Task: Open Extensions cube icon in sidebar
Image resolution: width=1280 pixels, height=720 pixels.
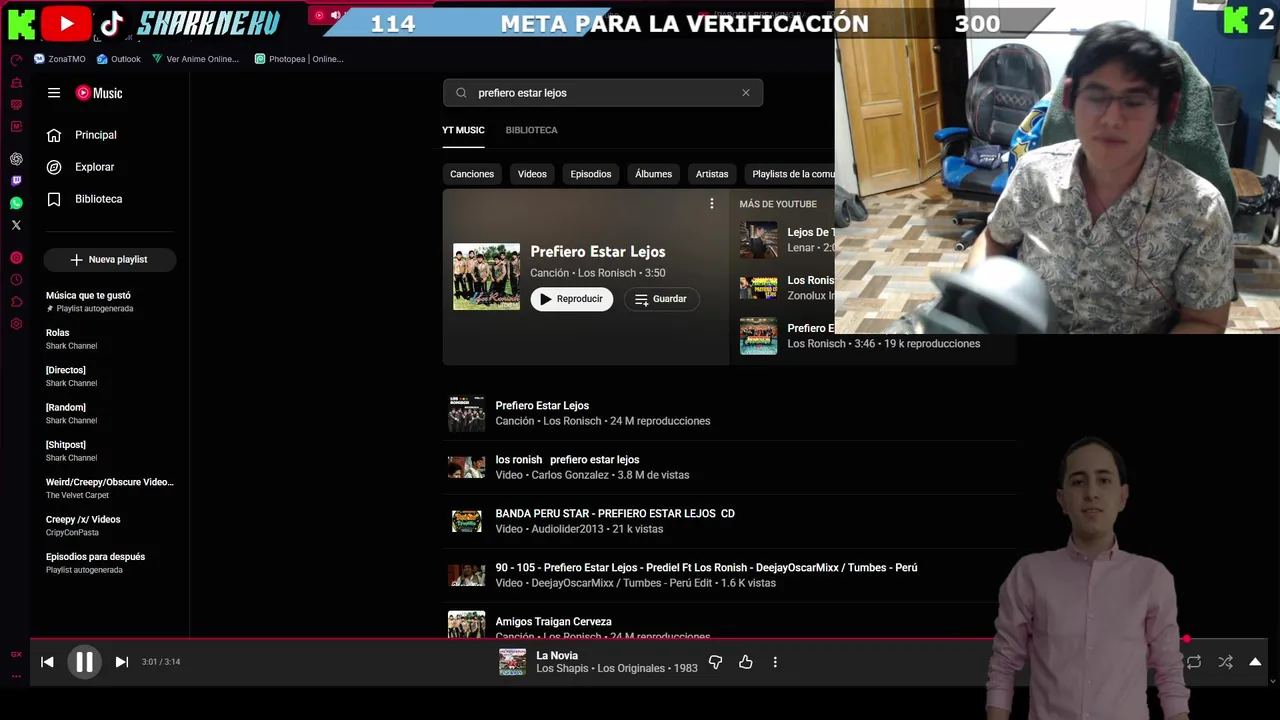Action: [x=16, y=302]
